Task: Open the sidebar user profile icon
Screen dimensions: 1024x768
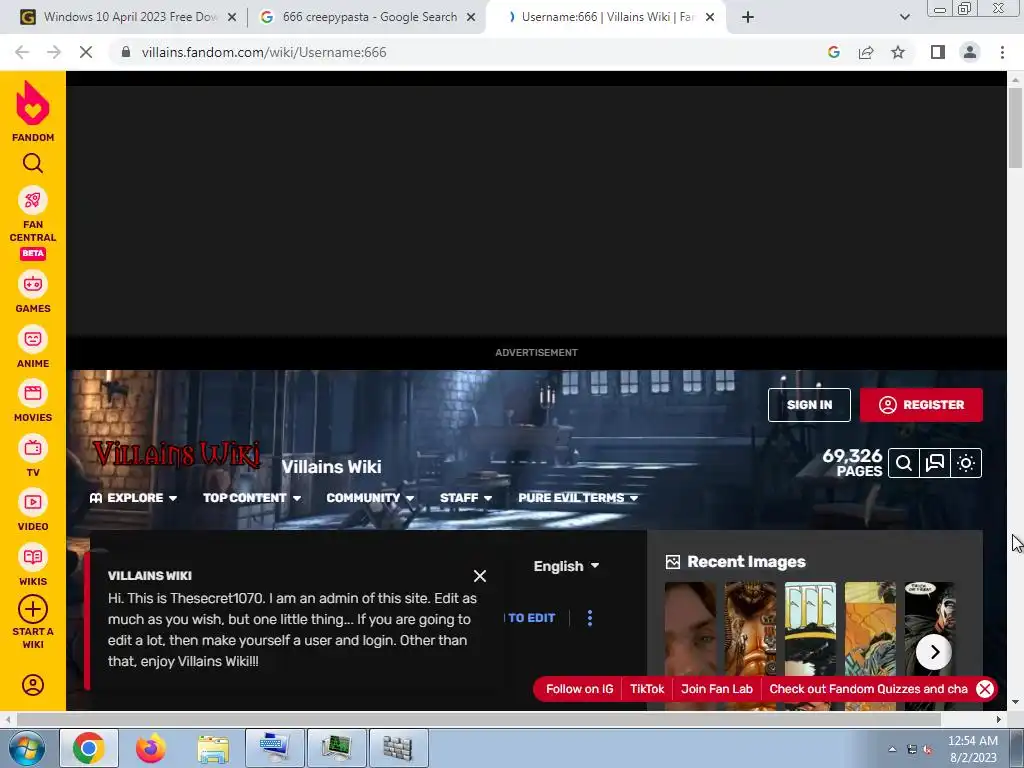Action: (x=33, y=684)
